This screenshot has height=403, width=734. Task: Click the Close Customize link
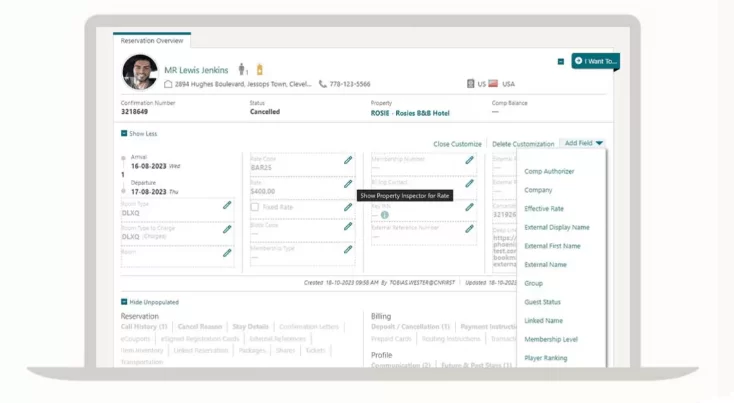(457, 144)
